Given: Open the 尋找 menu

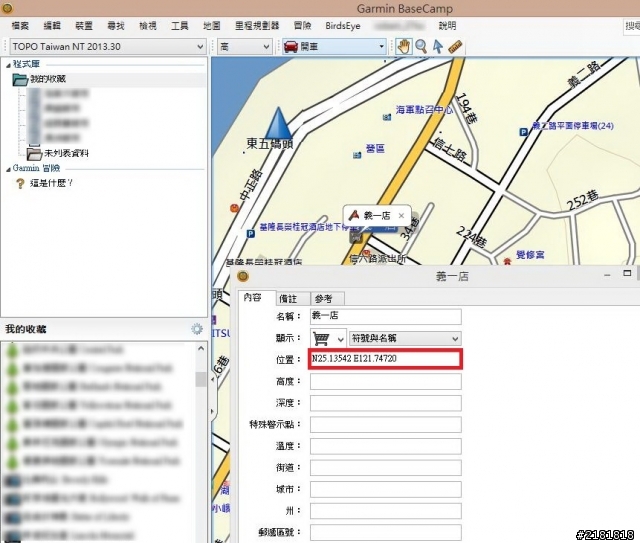Looking at the screenshot, I should tap(116, 26).
